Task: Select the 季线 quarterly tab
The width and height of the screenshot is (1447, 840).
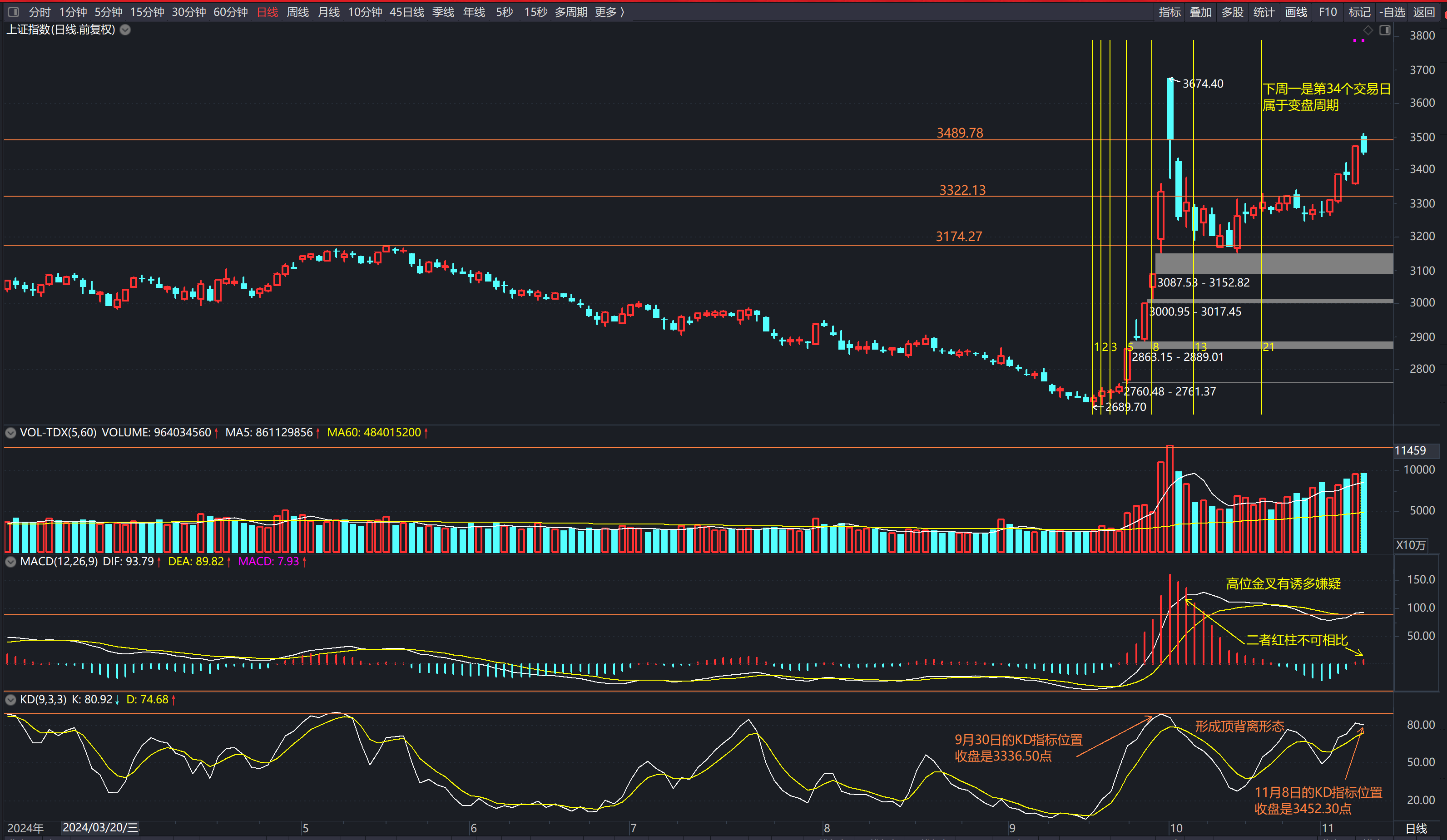Action: [x=443, y=11]
